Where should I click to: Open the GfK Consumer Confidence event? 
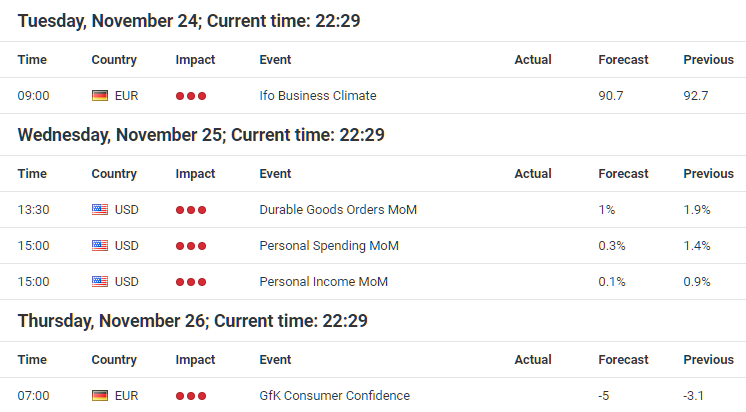(334, 396)
